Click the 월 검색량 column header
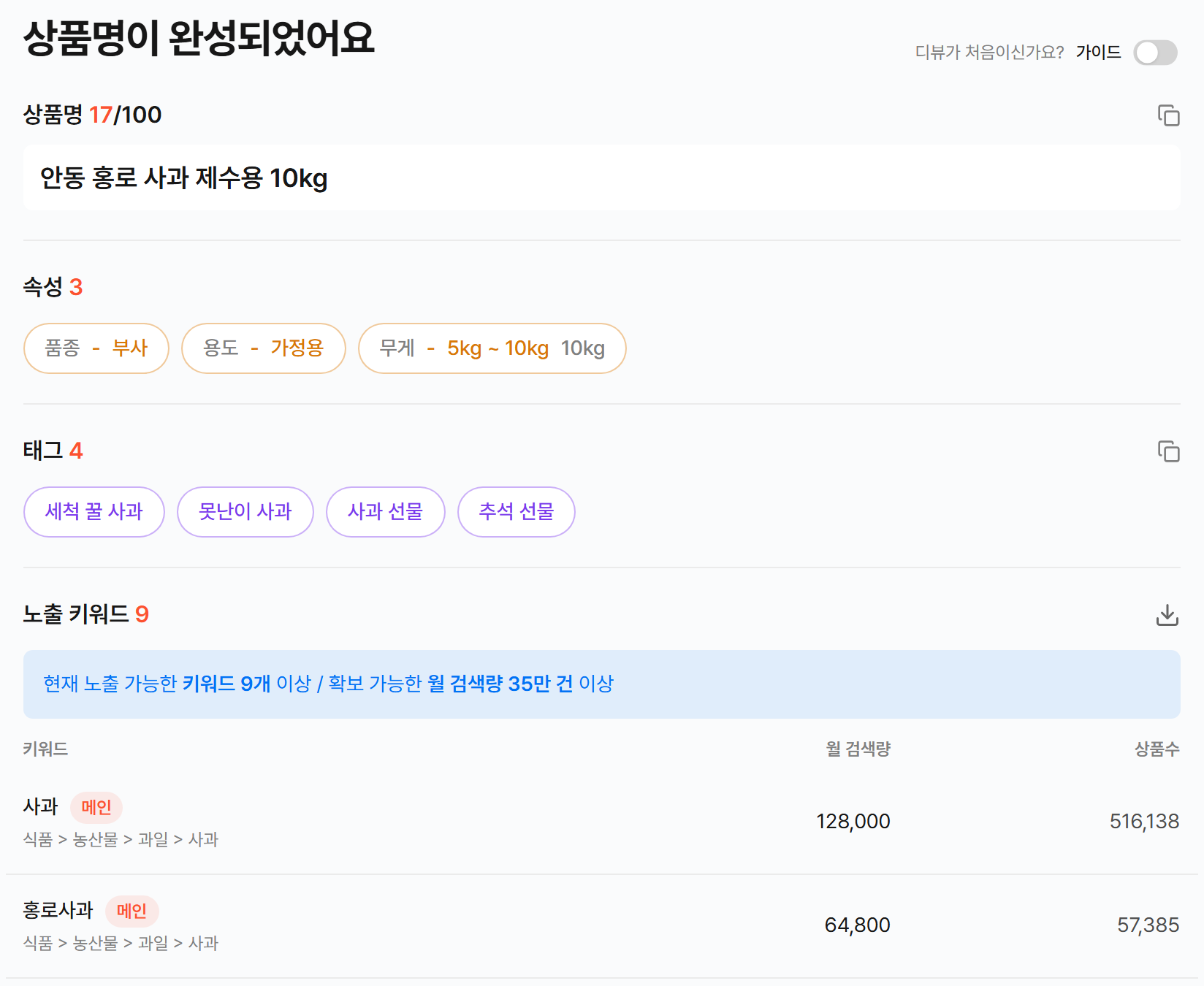Image resolution: width=1204 pixels, height=986 pixels. 858,749
